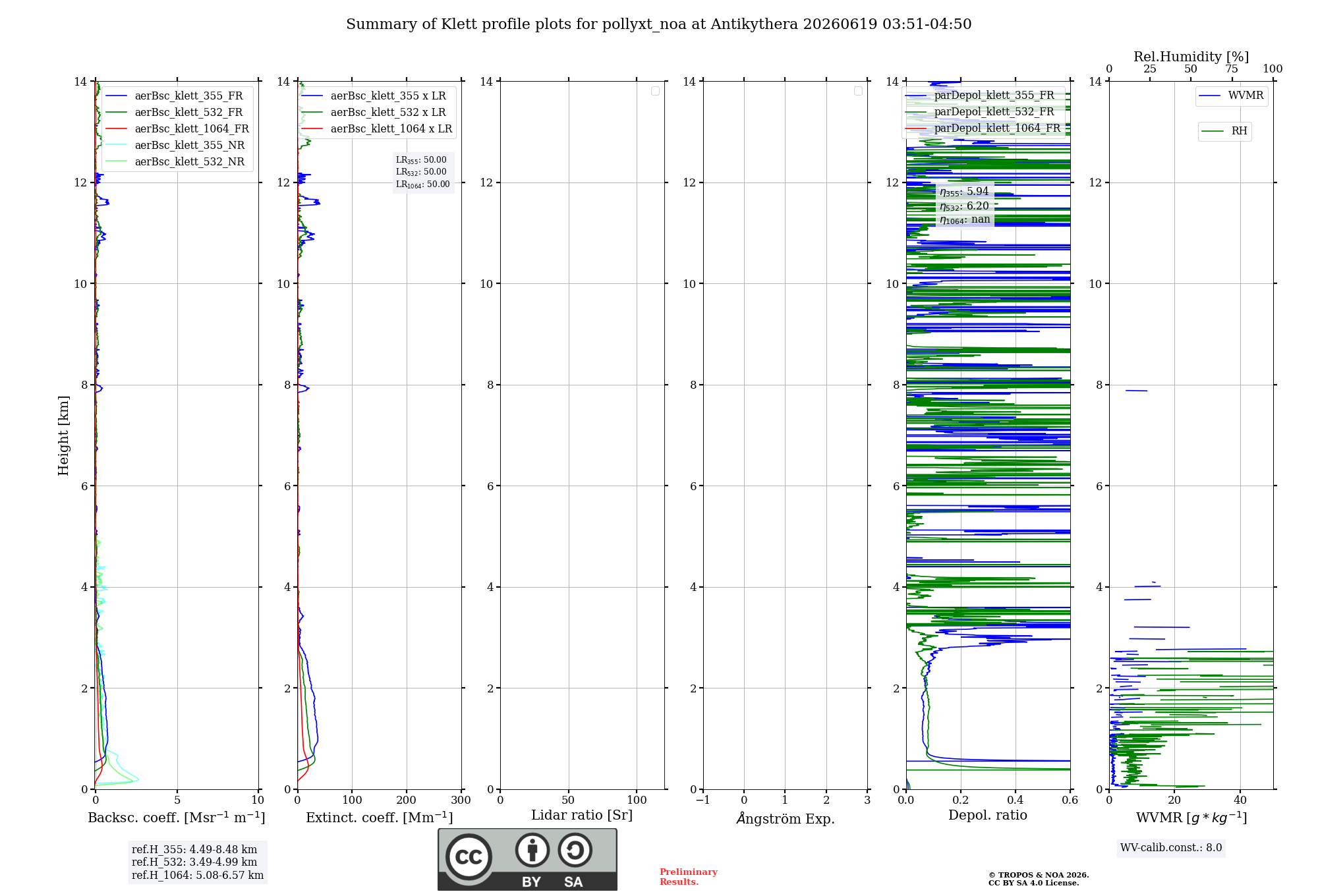Click the η1064: nan annotation
The width and height of the screenshot is (1318, 896).
(965, 220)
